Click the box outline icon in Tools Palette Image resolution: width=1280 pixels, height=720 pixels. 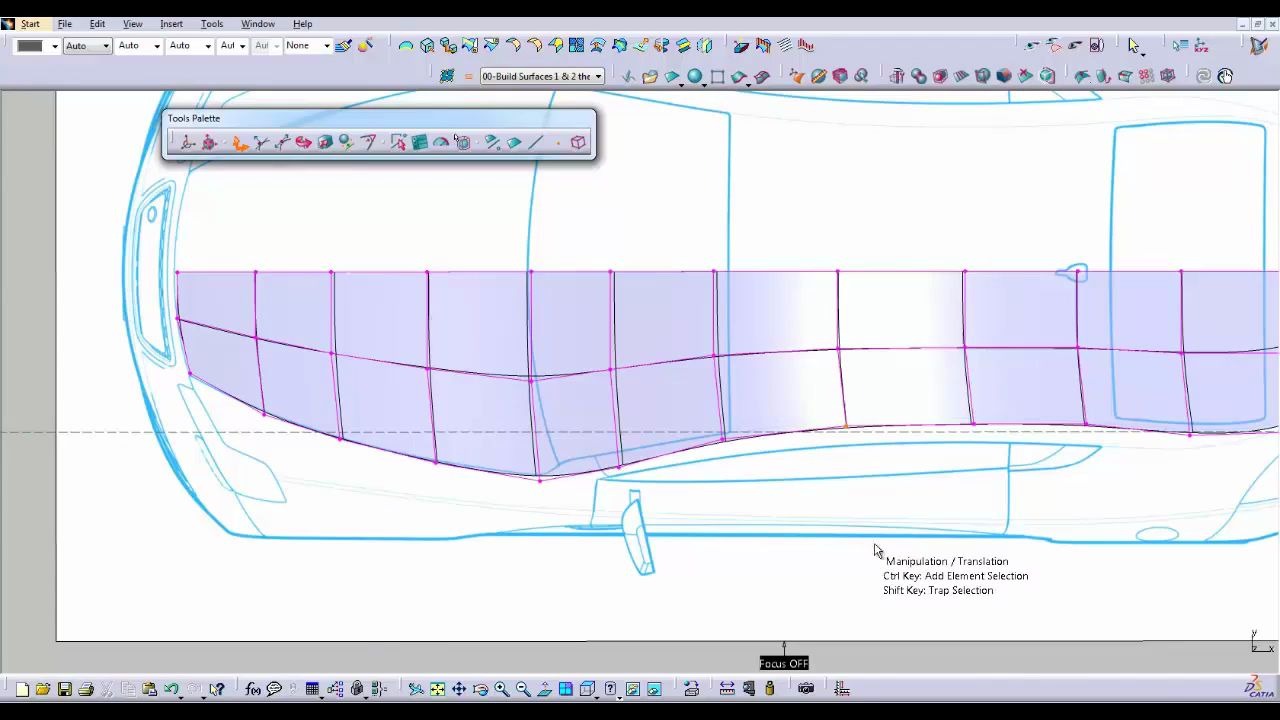point(578,143)
